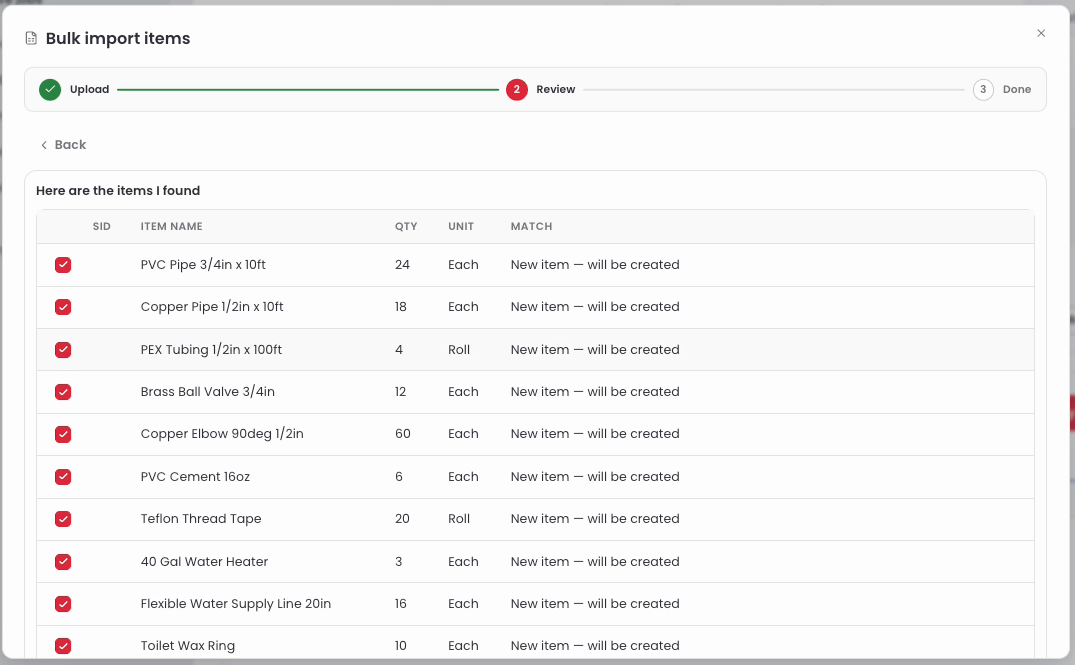Uncheck the PVC Pipe 3/4in x 10ft row

click(63, 265)
